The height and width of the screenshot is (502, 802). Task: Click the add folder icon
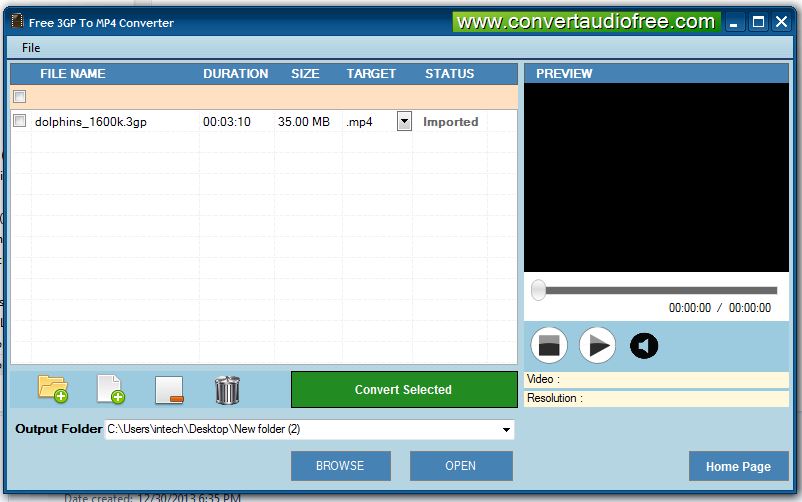point(53,389)
